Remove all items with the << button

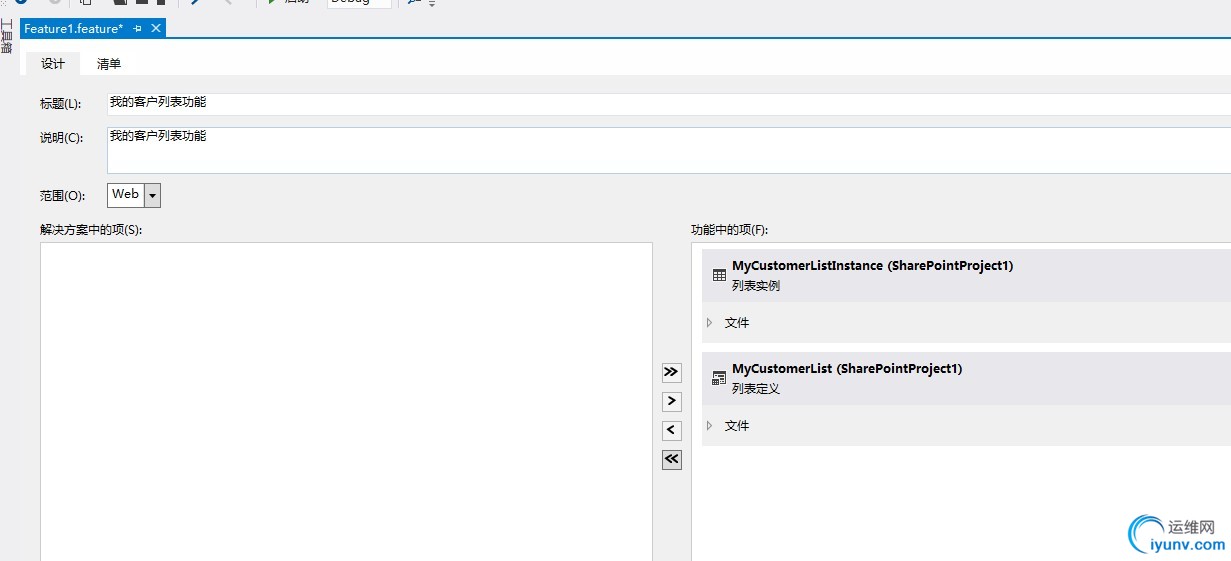[671, 459]
